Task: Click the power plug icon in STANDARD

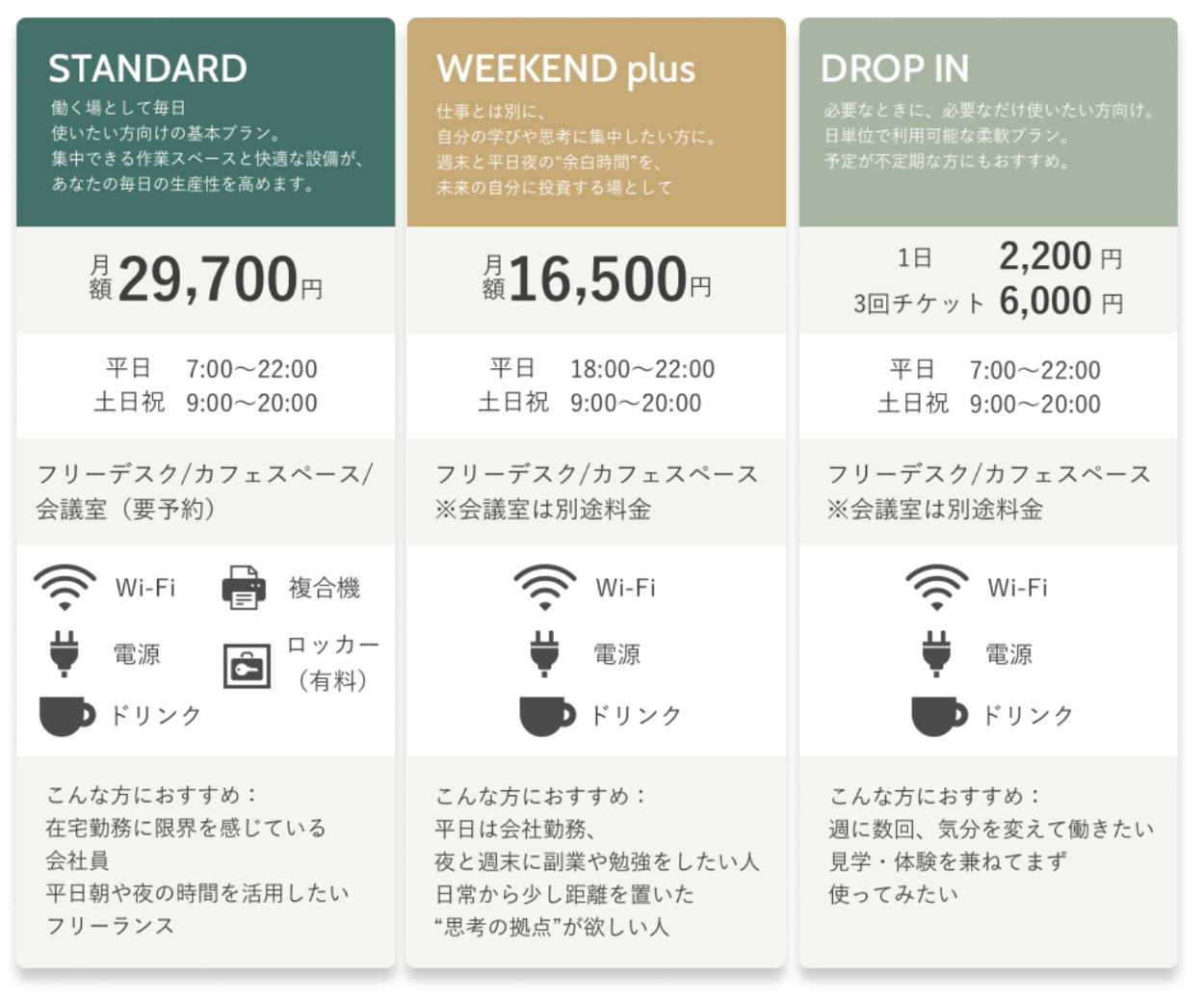Action: 65,653
